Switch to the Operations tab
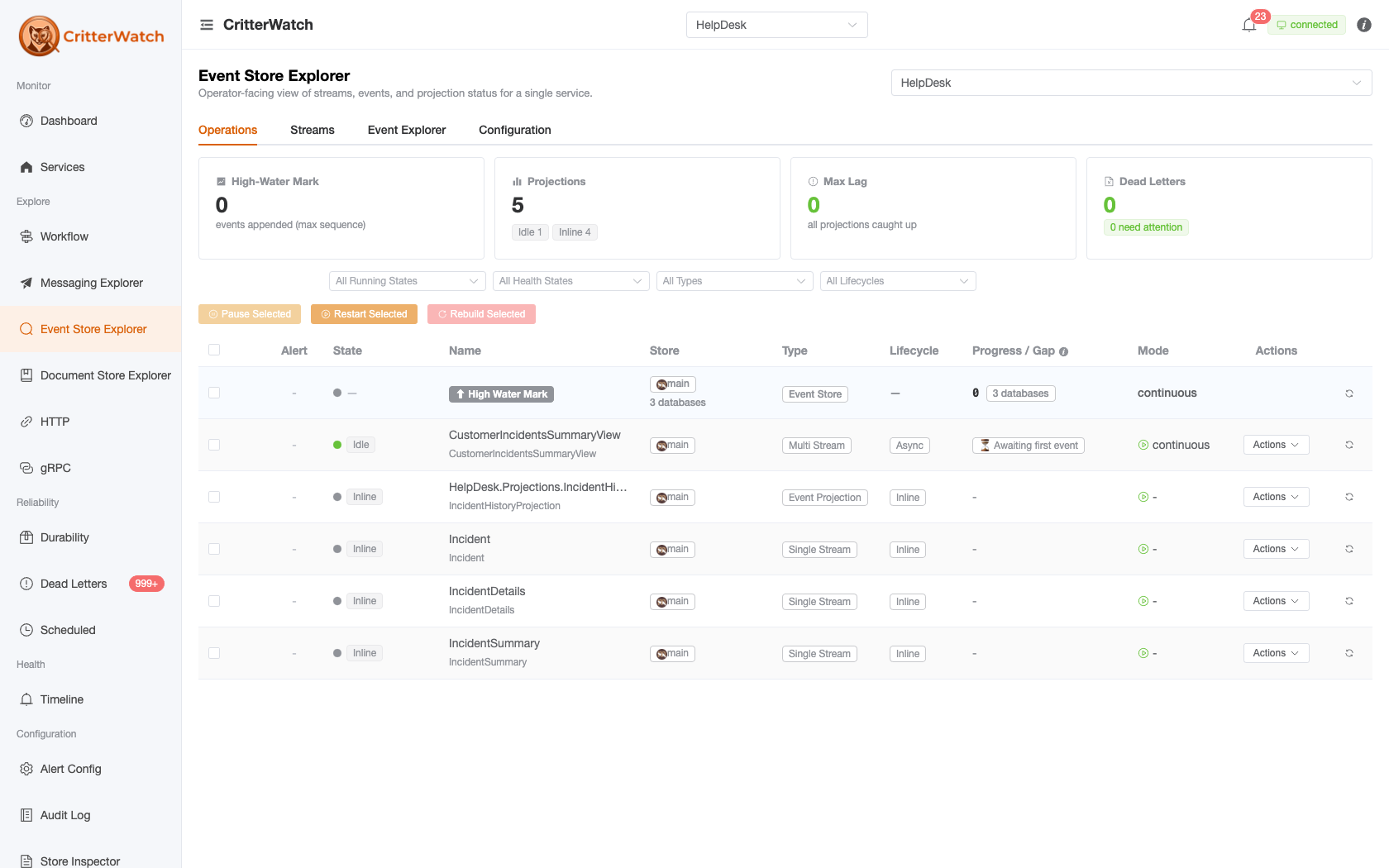The width and height of the screenshot is (1389, 868). point(227,130)
